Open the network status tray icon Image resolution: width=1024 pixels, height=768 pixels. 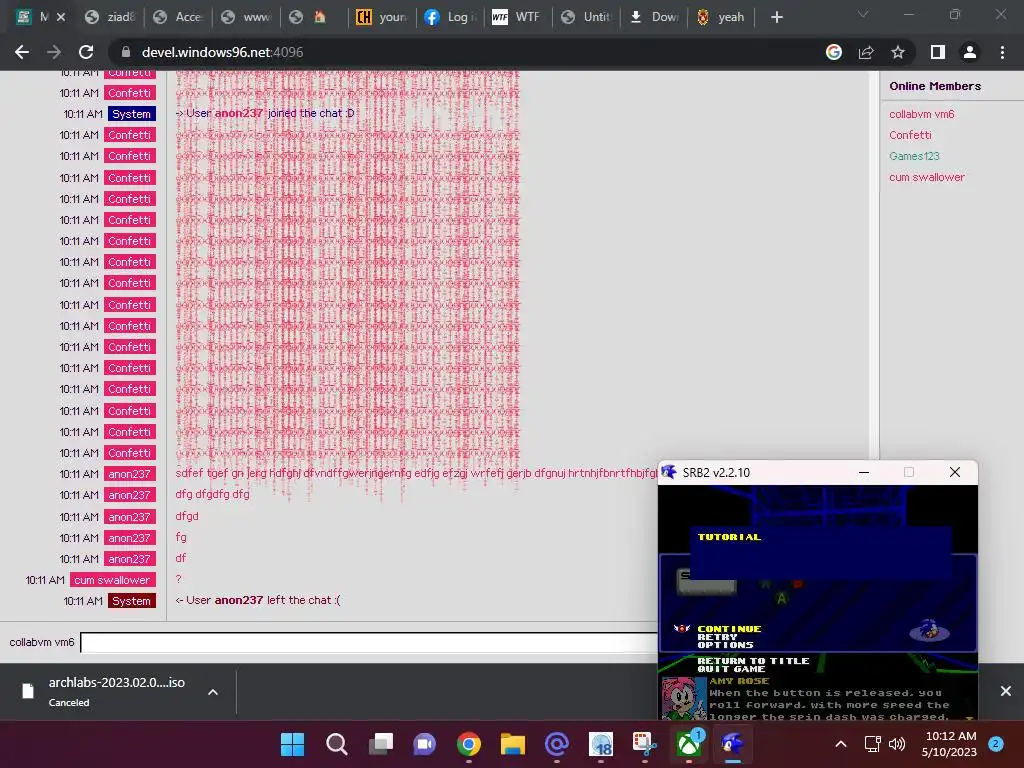coord(872,744)
